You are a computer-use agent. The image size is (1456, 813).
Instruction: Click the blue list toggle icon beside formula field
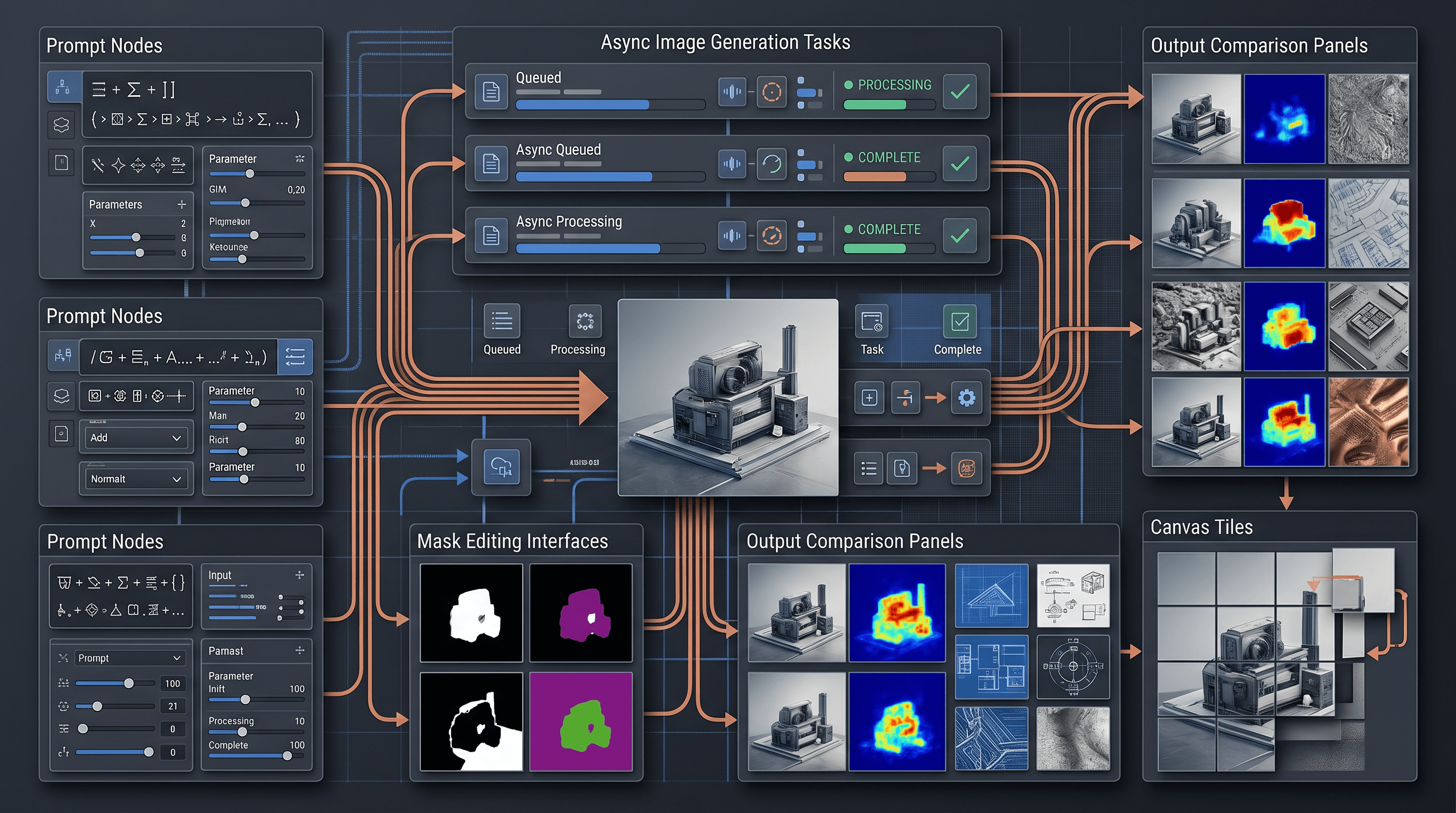point(295,356)
